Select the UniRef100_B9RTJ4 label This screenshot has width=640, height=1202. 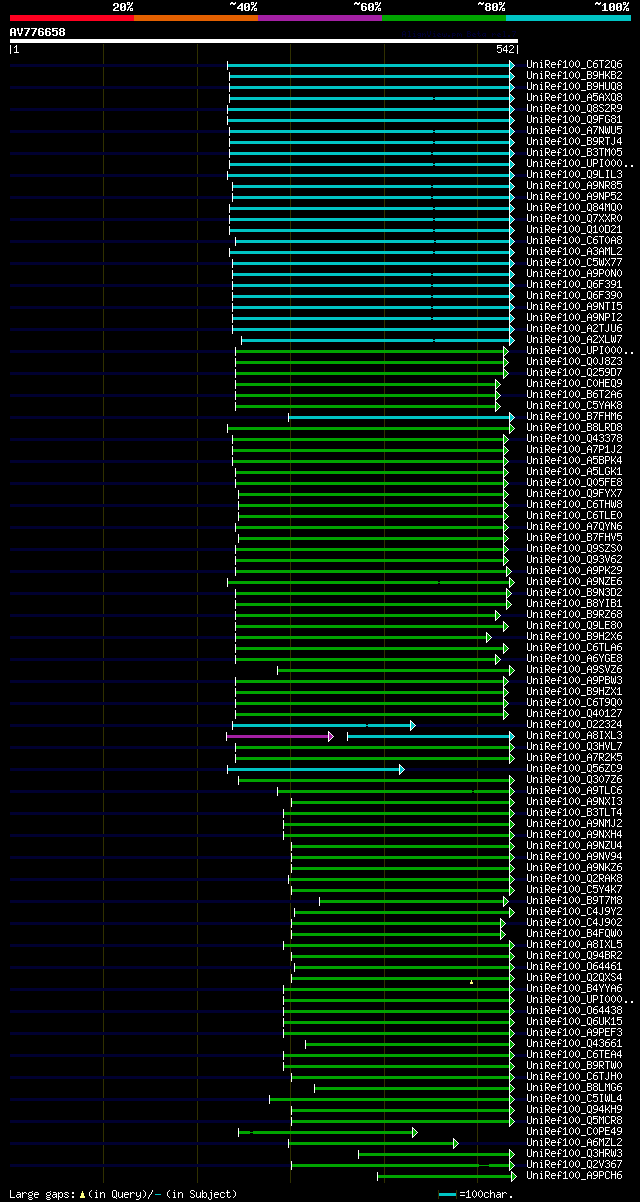[x=575, y=142]
